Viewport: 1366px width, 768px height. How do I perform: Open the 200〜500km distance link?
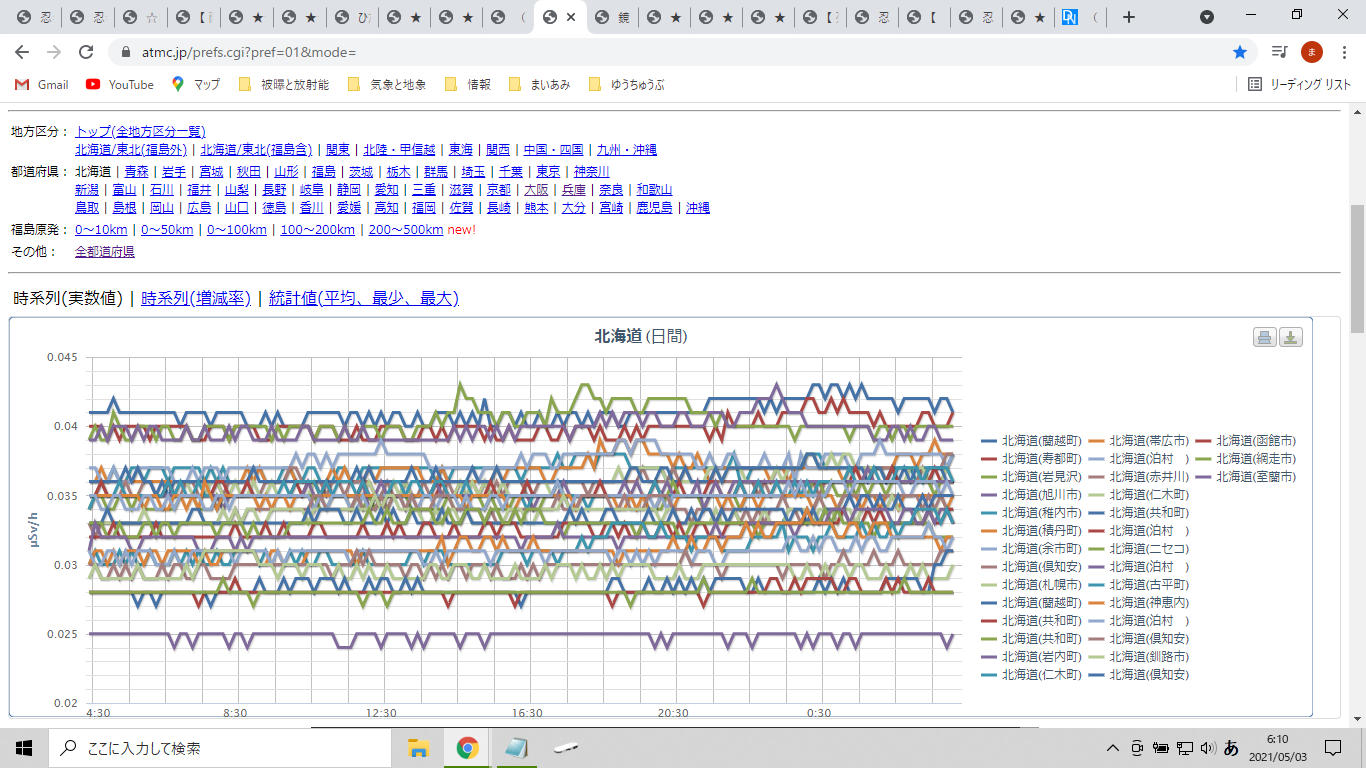pyautogui.click(x=406, y=230)
